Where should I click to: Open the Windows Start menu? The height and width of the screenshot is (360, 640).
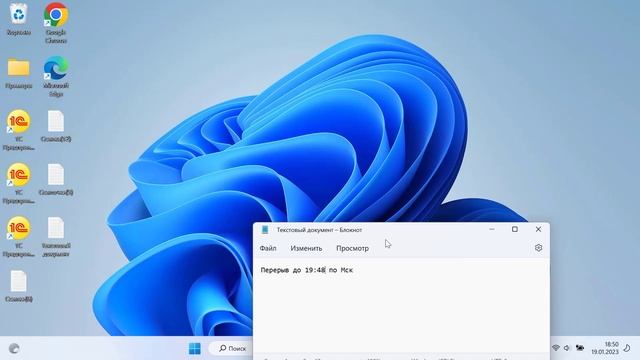coord(195,349)
